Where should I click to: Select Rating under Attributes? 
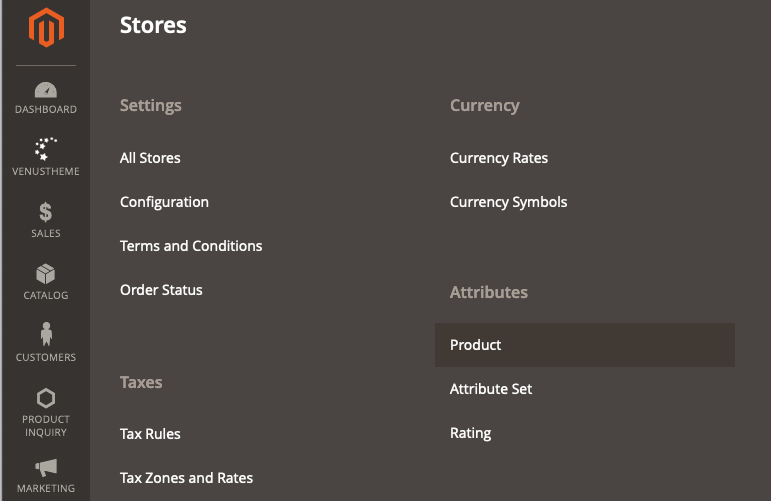471,433
